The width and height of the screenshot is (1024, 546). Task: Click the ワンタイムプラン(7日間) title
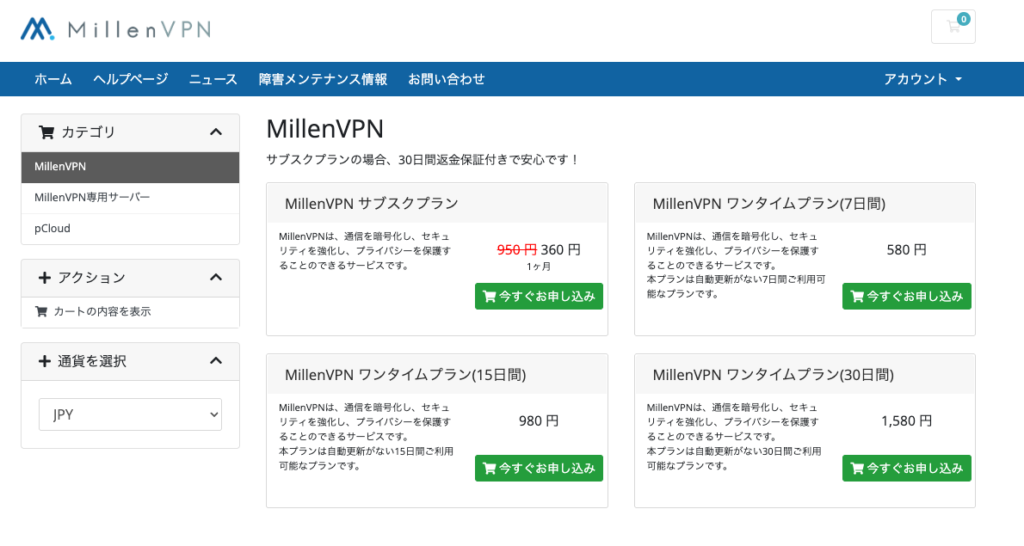click(x=769, y=204)
